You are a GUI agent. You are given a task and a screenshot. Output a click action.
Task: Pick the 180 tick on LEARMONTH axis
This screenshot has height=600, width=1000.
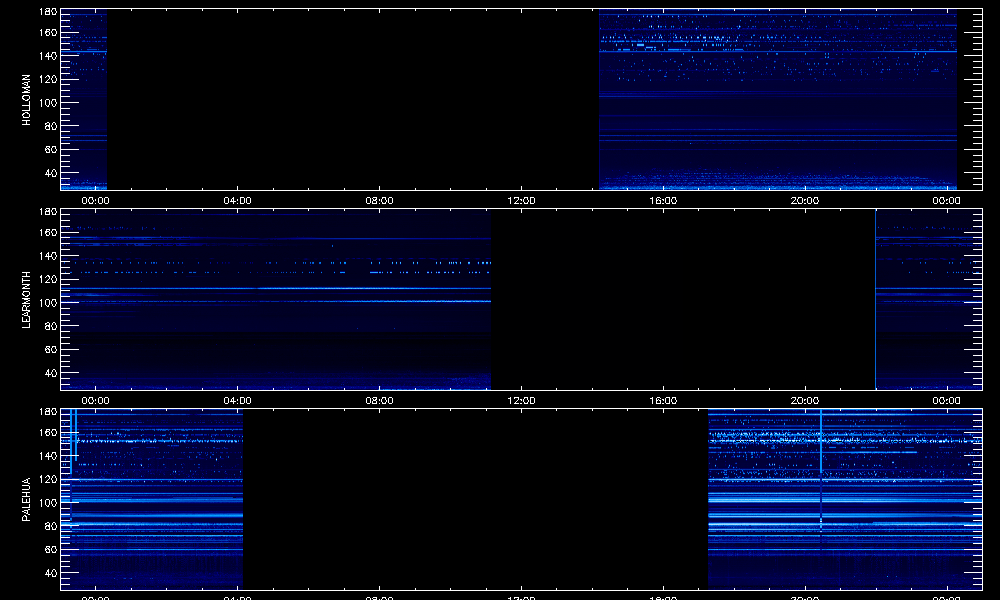(48, 212)
